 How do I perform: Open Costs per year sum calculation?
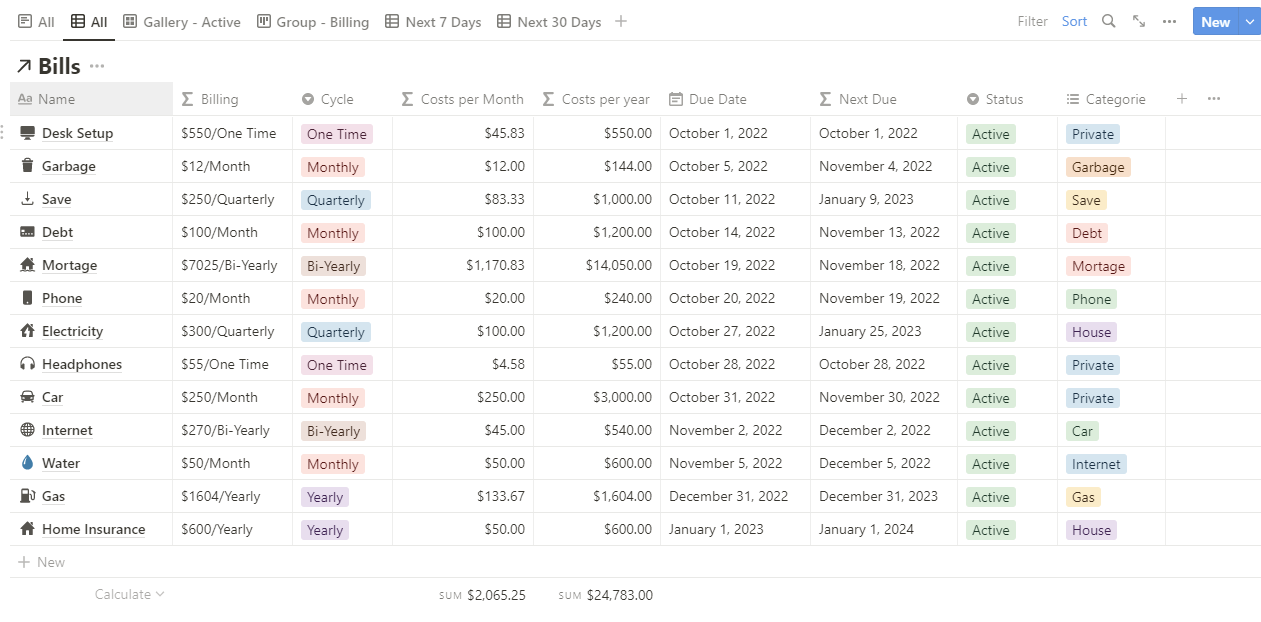pyautogui.click(x=605, y=595)
